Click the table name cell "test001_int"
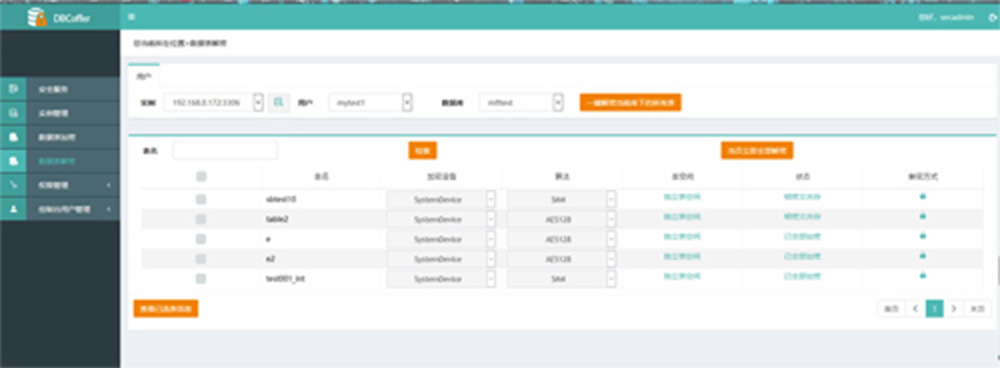The image size is (1000, 368). coord(284,279)
